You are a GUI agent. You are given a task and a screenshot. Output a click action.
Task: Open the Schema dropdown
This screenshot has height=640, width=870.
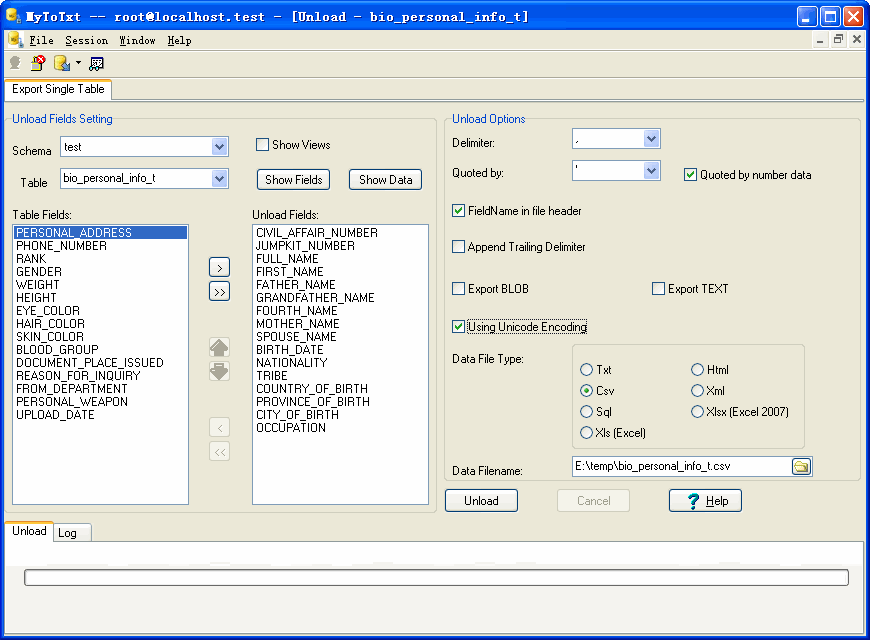220,147
